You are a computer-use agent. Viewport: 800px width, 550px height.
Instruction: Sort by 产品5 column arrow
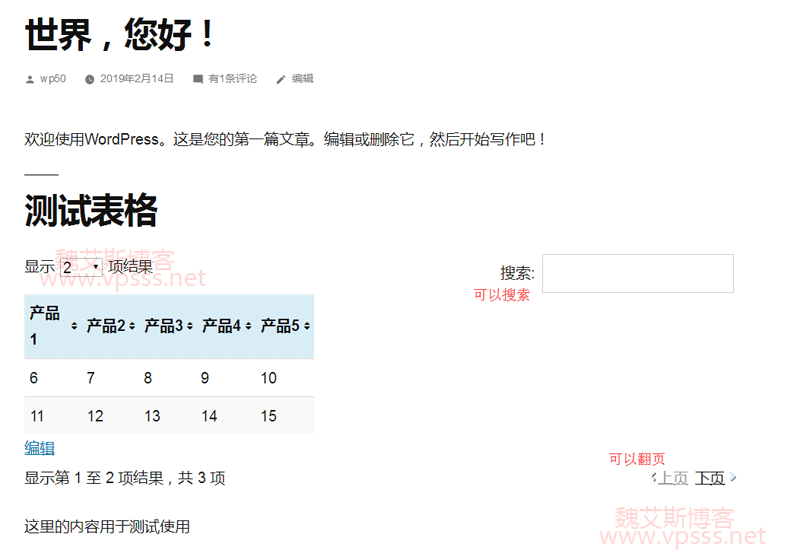pos(307,326)
